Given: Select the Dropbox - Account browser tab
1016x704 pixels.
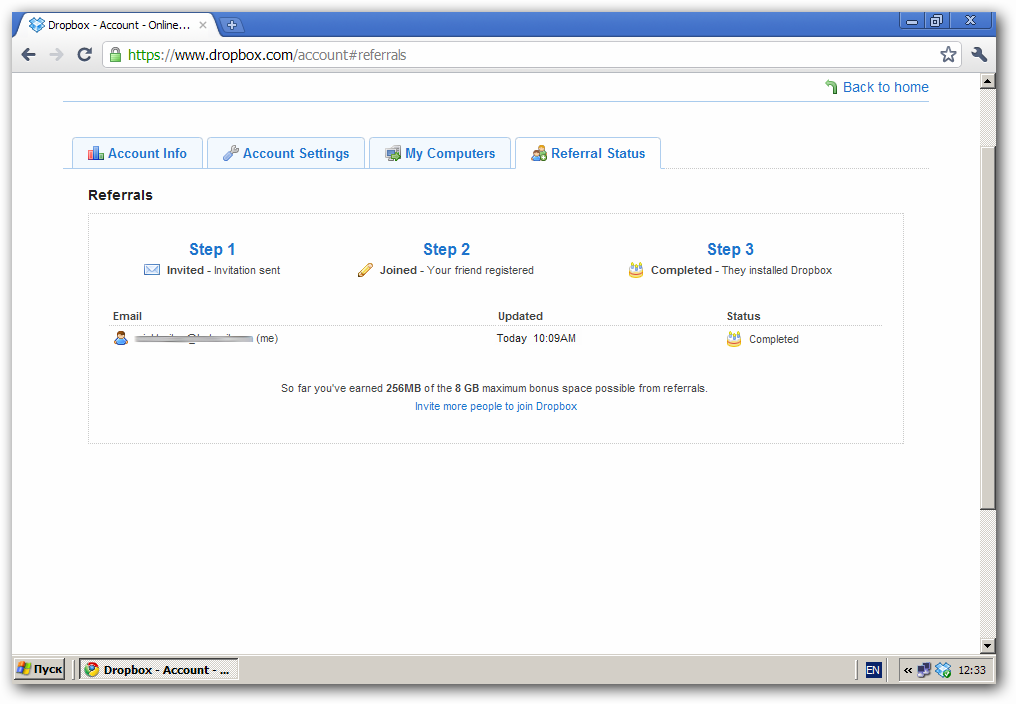Looking at the screenshot, I should 117,25.
